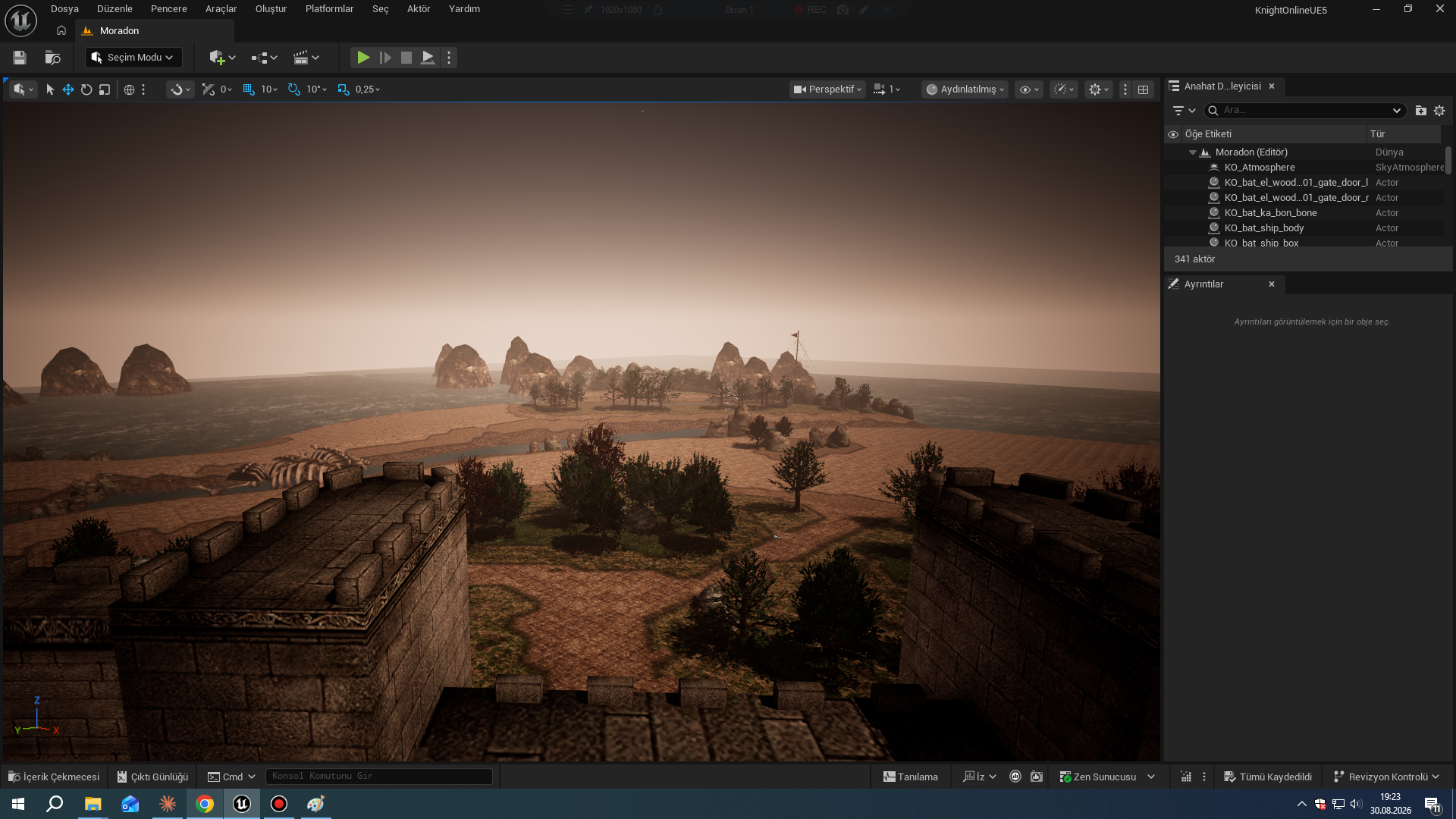
Task: Open the scale snap 0,25 dropdown
Action: (368, 89)
